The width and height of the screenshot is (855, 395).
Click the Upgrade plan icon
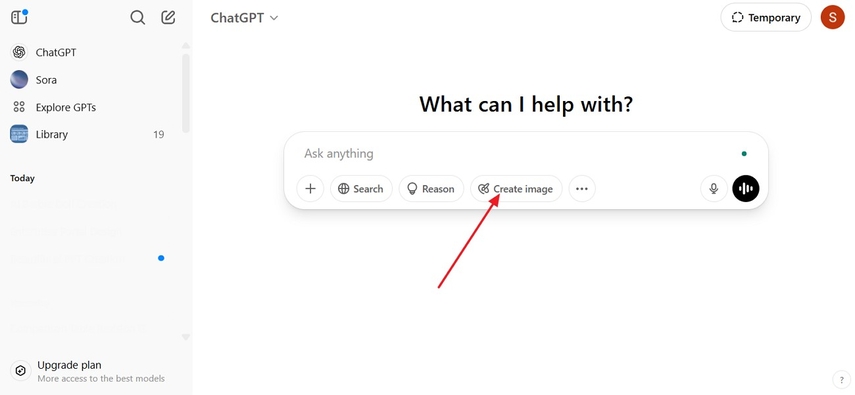[20, 371]
